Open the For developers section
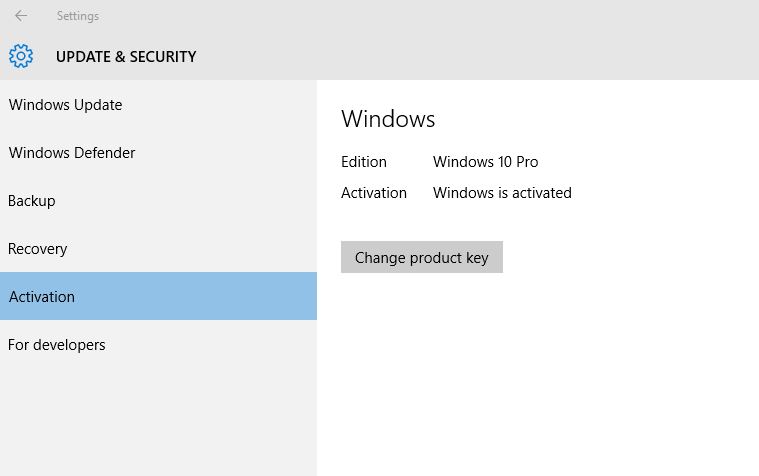The image size is (759, 476). [x=57, y=345]
